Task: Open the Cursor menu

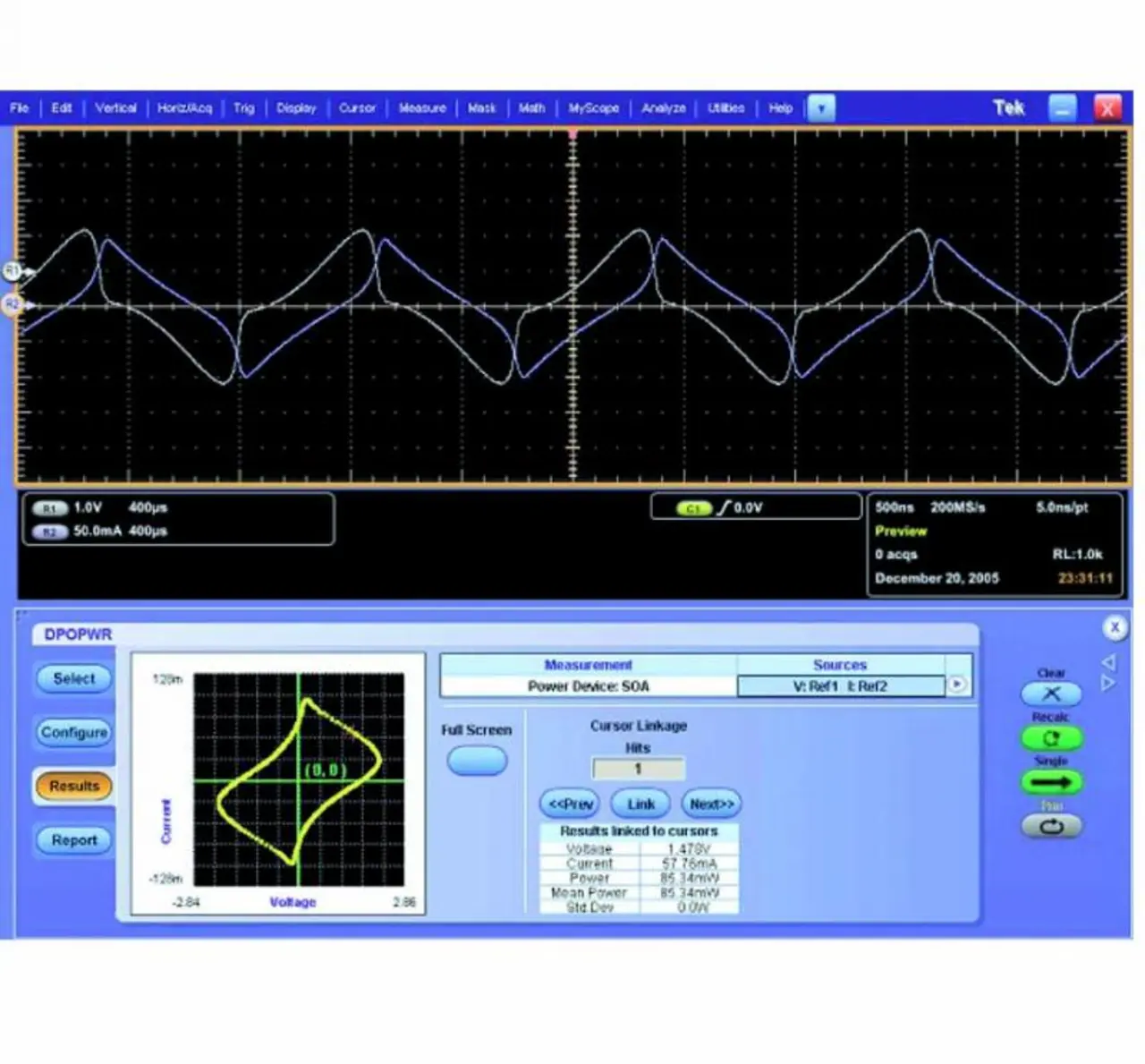Action: pyautogui.click(x=357, y=108)
